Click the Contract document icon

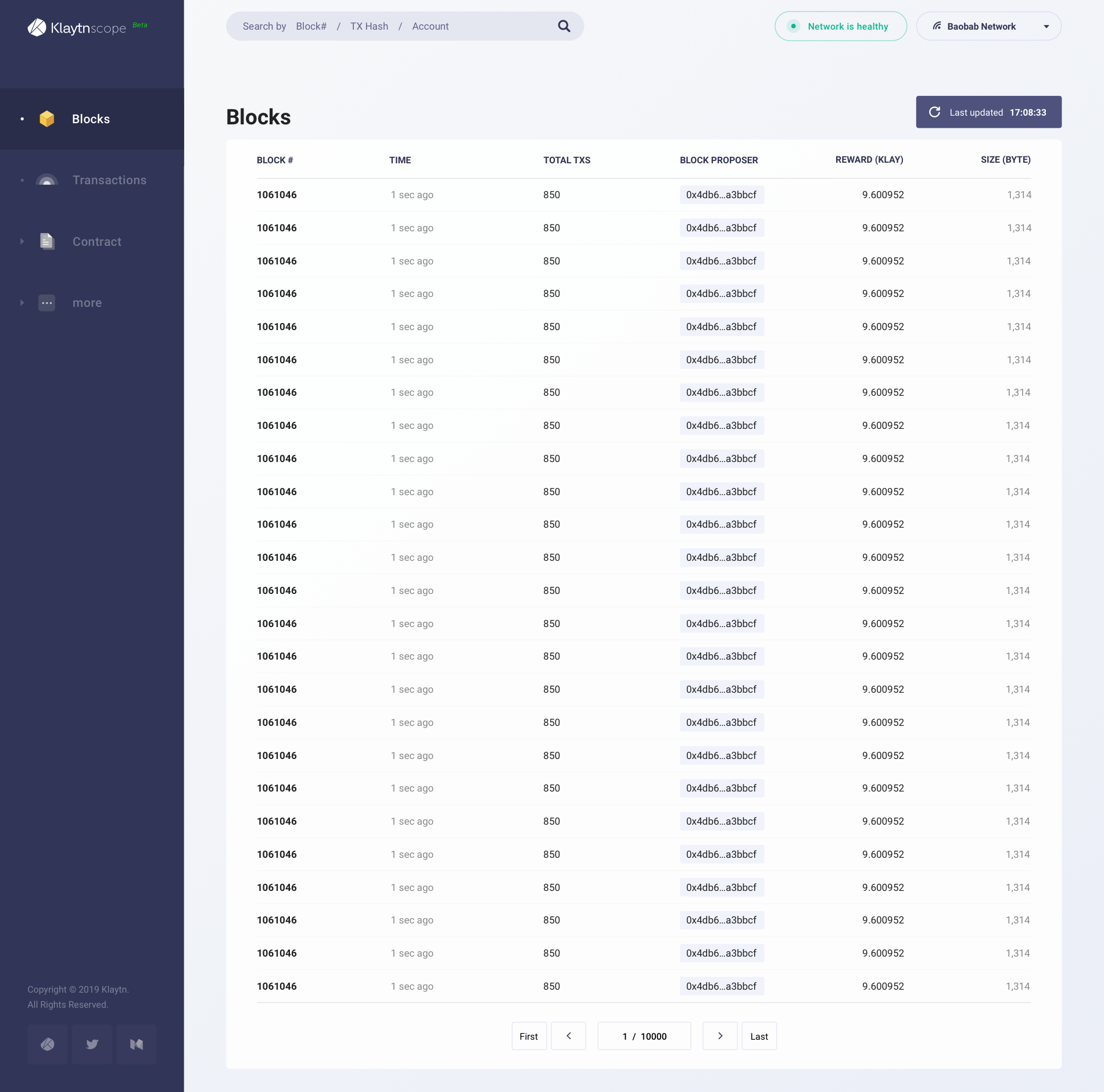click(x=47, y=241)
